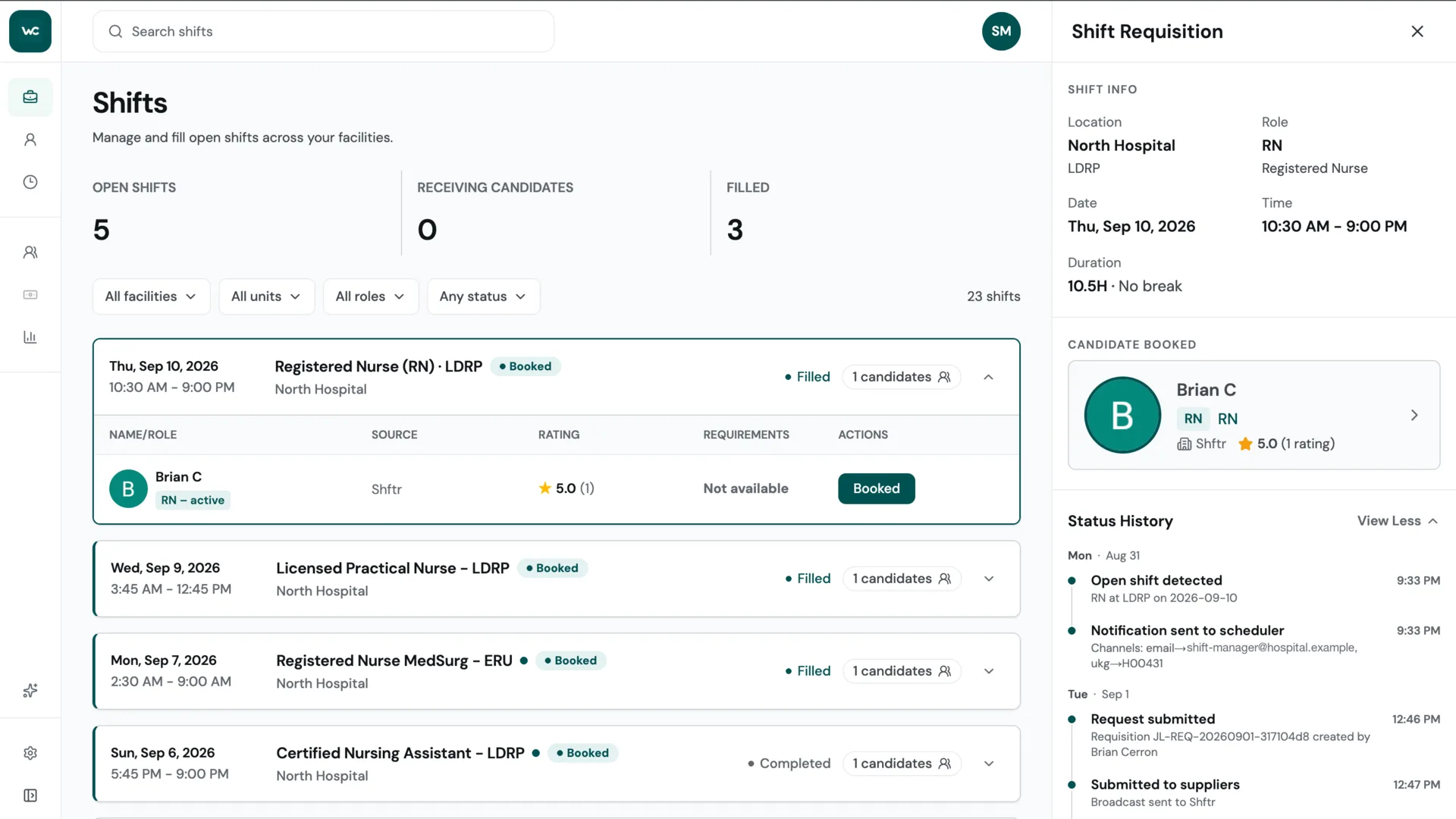Viewport: 1456px width, 819px height.
Task: Focus the Search shifts field
Action: pyautogui.click(x=323, y=31)
